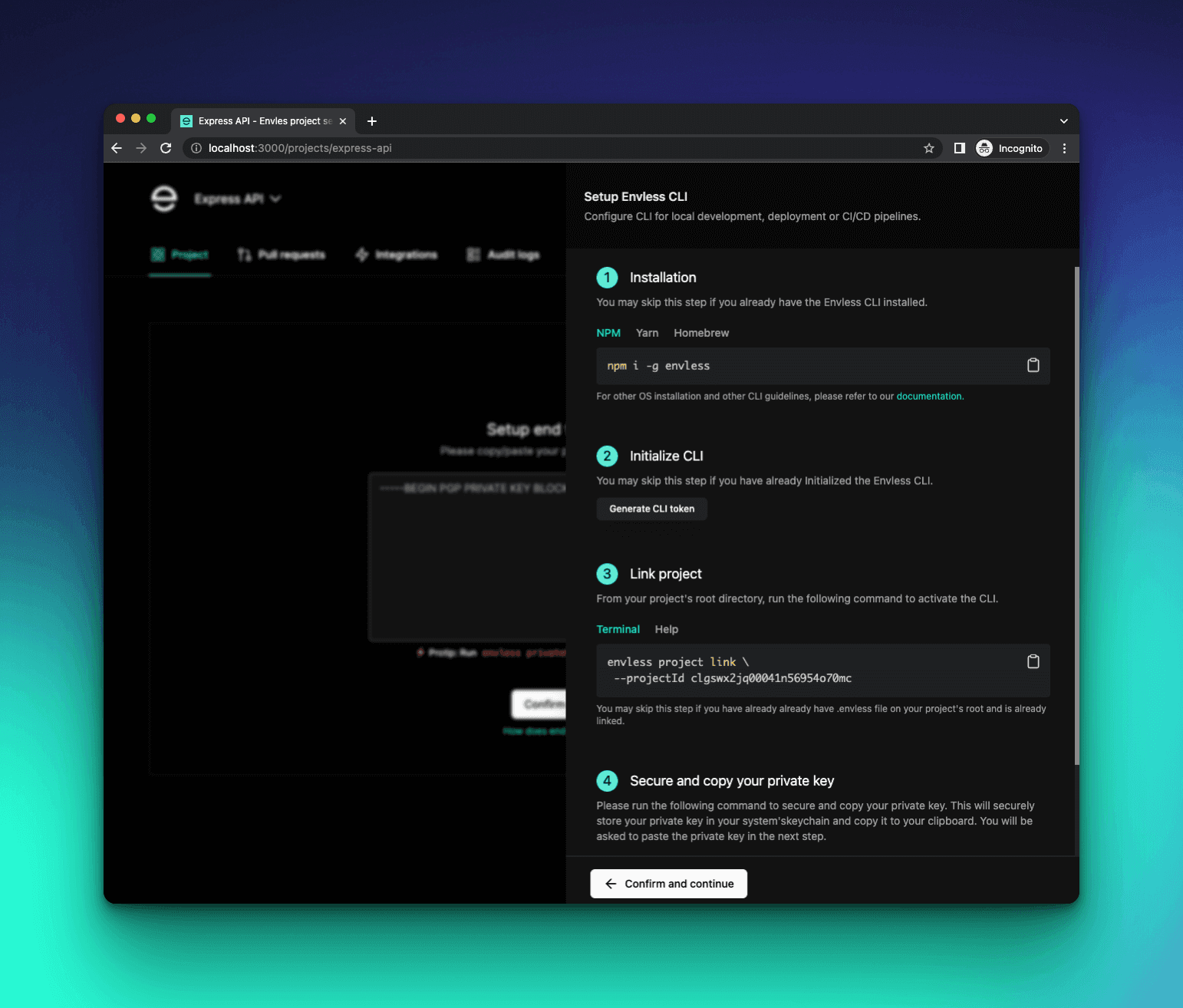Select the Terminal tab in Link project
Viewport: 1183px width, 1008px height.
pos(618,629)
